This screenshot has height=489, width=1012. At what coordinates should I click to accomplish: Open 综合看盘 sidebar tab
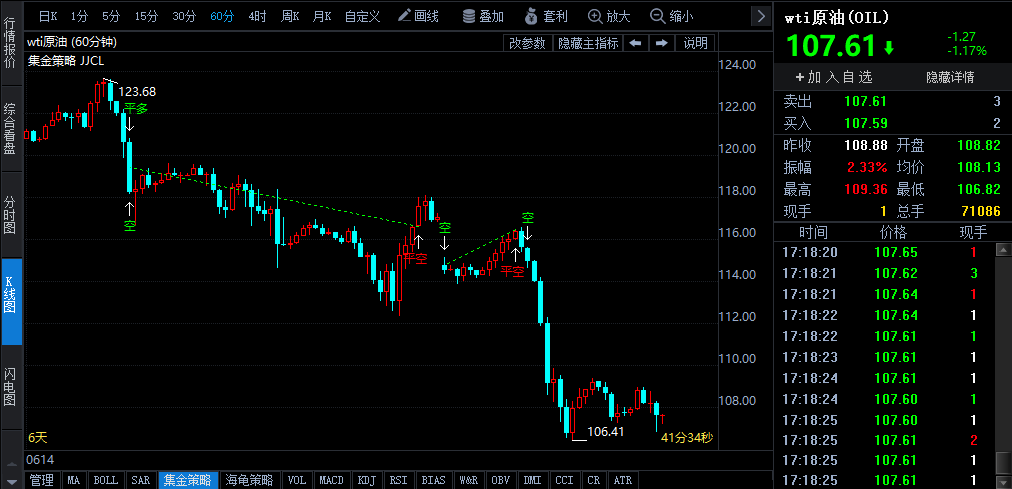point(11,129)
